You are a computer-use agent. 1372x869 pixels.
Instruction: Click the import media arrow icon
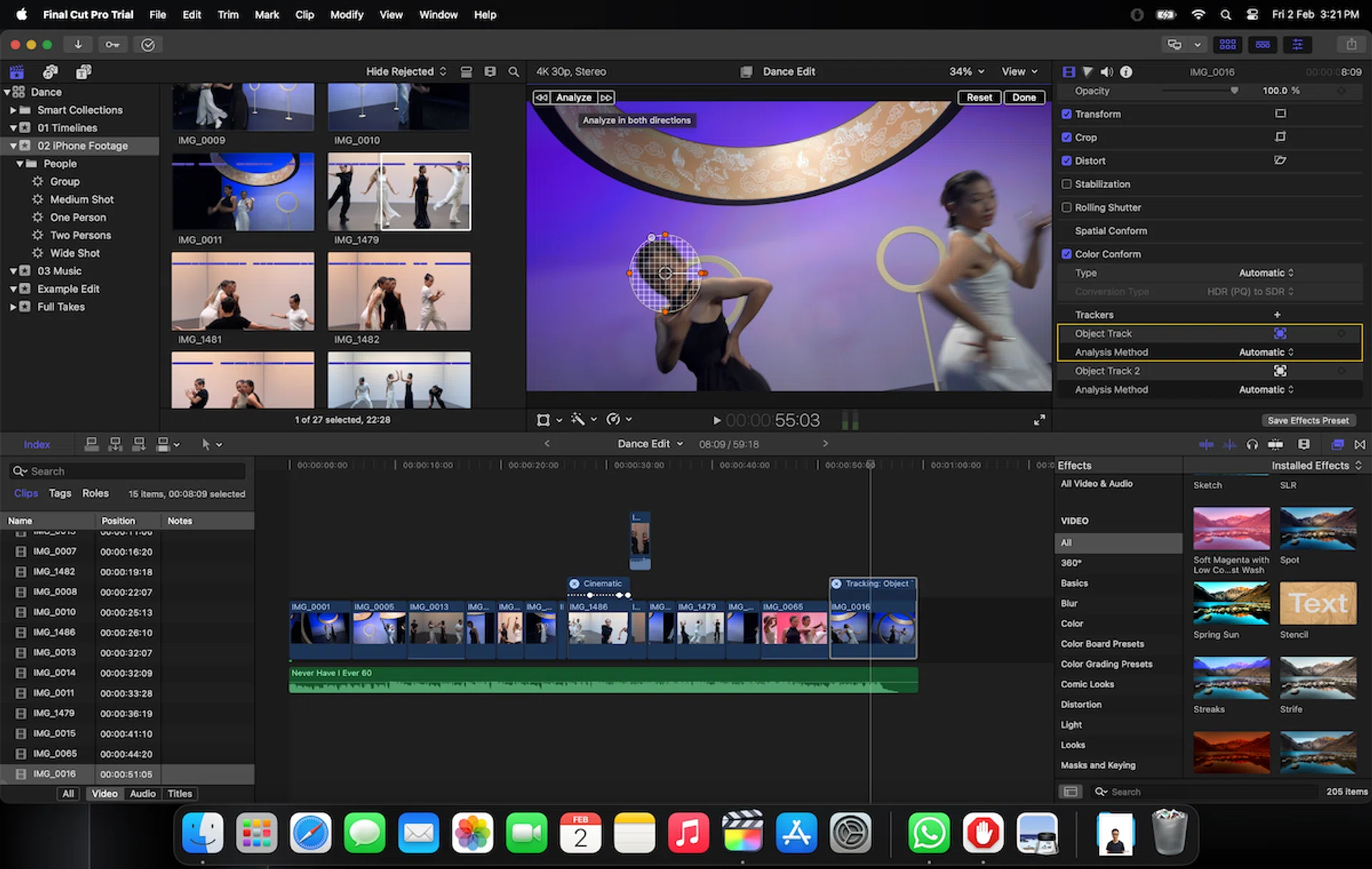tap(78, 44)
